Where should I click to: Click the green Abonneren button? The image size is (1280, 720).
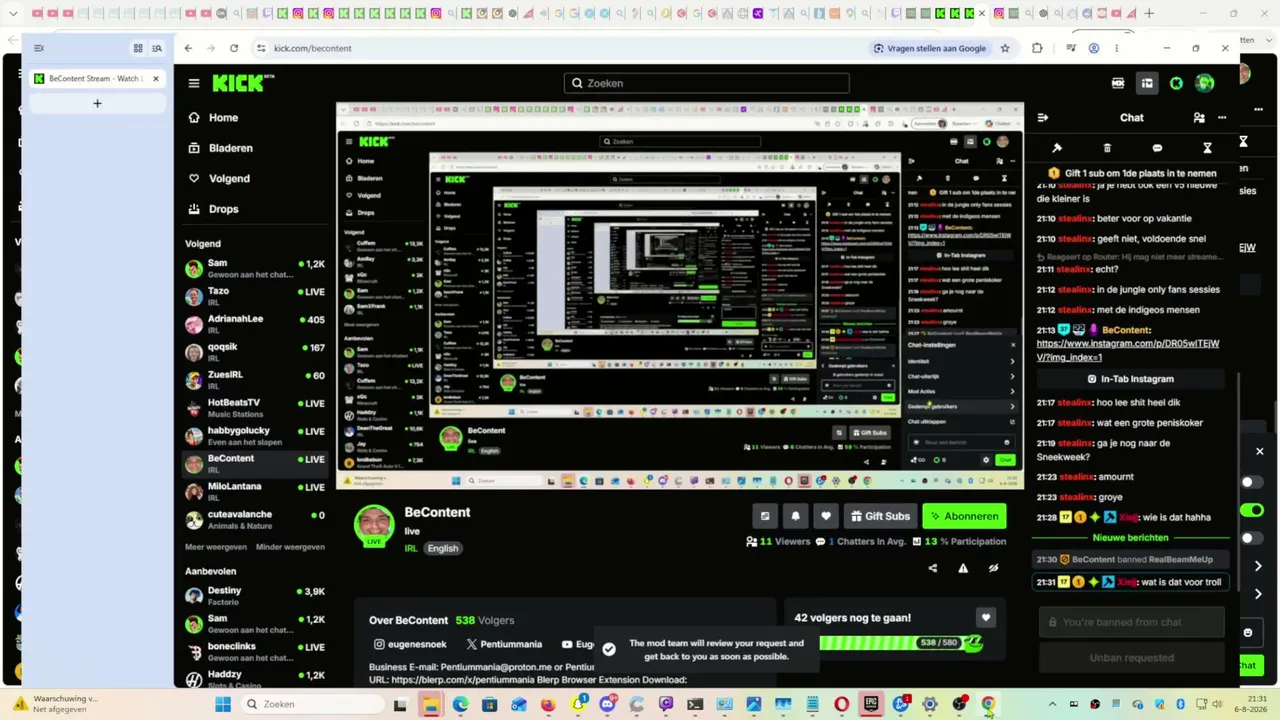click(x=964, y=516)
